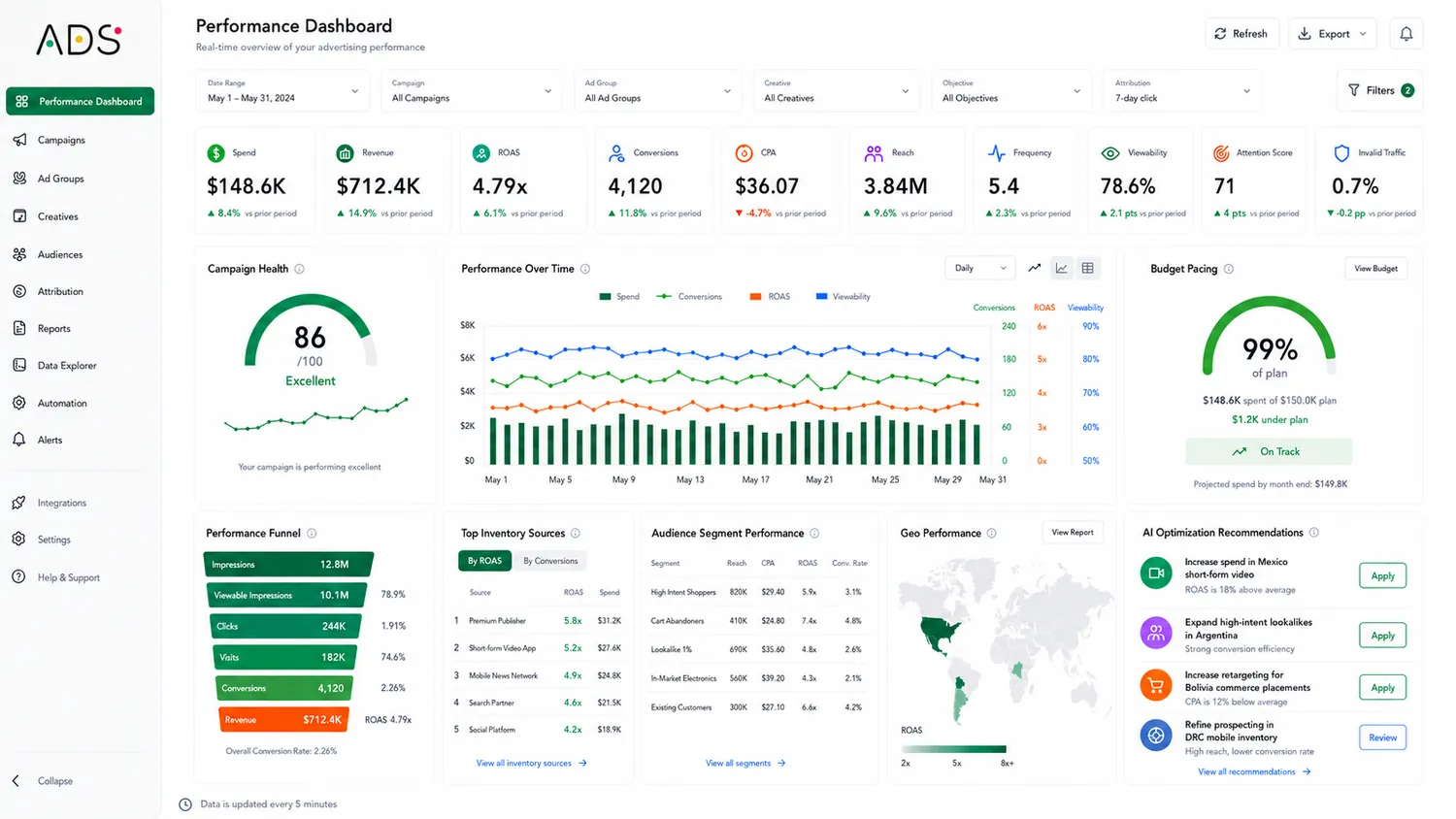Open Budget Pacing info icon
Viewport: 1456px width, 819px height.
pos(1229,269)
